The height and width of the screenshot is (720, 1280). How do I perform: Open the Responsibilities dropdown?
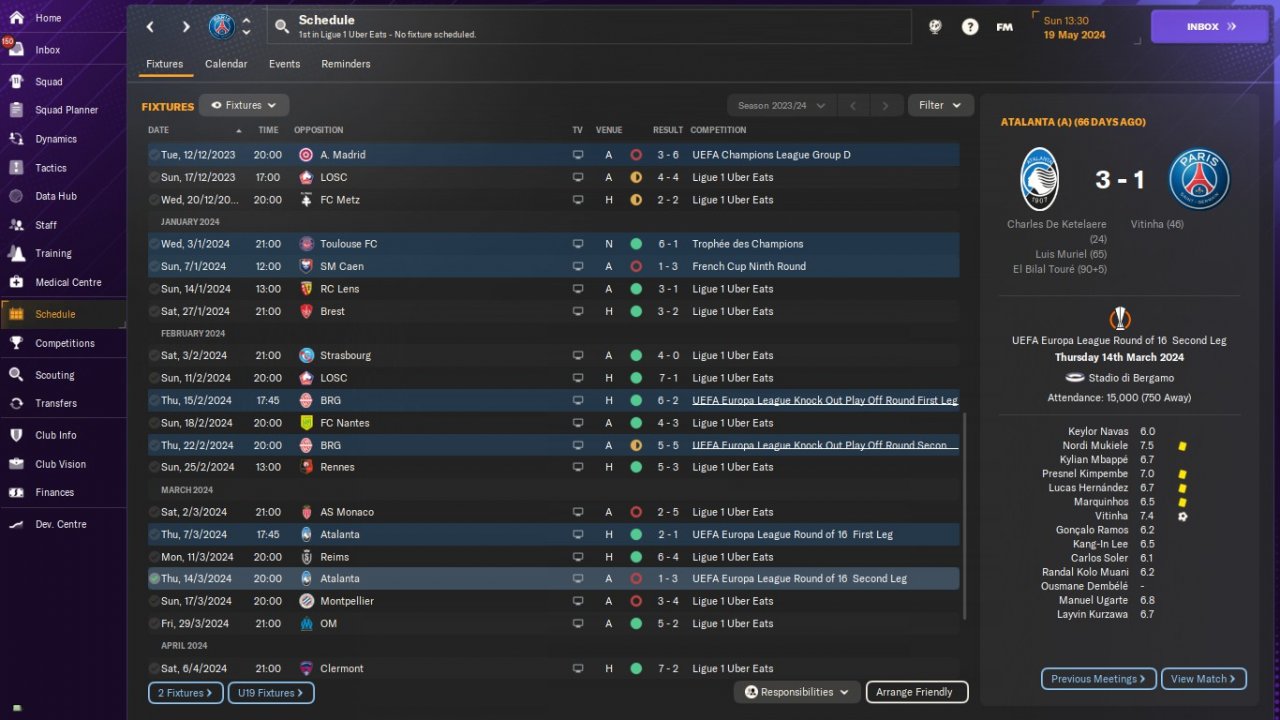click(x=796, y=692)
